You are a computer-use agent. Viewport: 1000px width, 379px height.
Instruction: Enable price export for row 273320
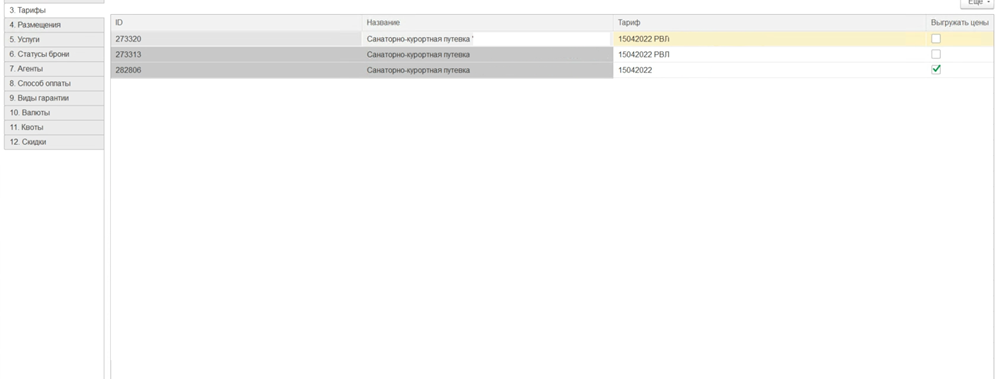936,39
